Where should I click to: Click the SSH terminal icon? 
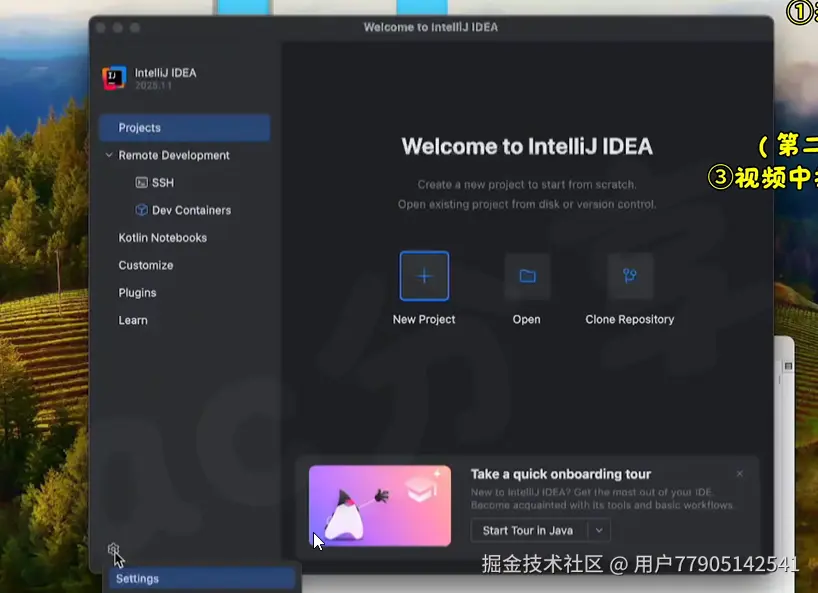pyautogui.click(x=141, y=183)
